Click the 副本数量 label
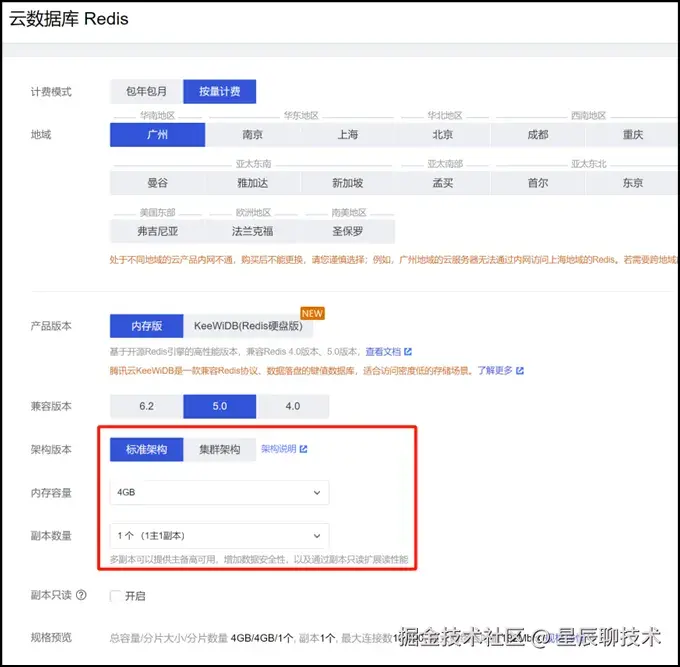The image size is (680, 667). [51, 536]
